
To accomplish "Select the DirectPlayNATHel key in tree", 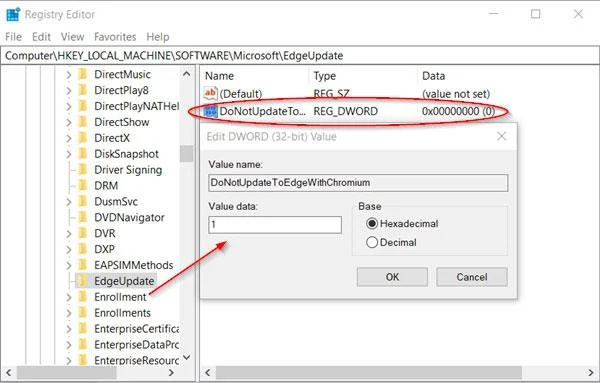I will tap(137, 106).
